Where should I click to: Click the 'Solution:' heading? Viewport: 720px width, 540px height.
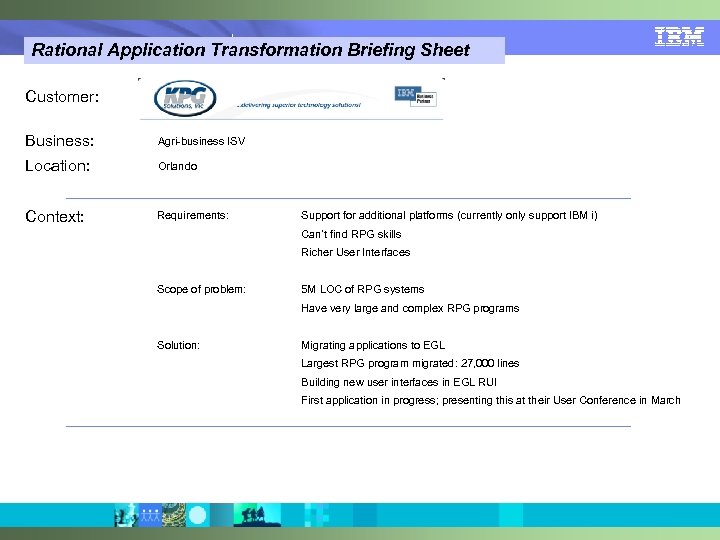point(178,345)
